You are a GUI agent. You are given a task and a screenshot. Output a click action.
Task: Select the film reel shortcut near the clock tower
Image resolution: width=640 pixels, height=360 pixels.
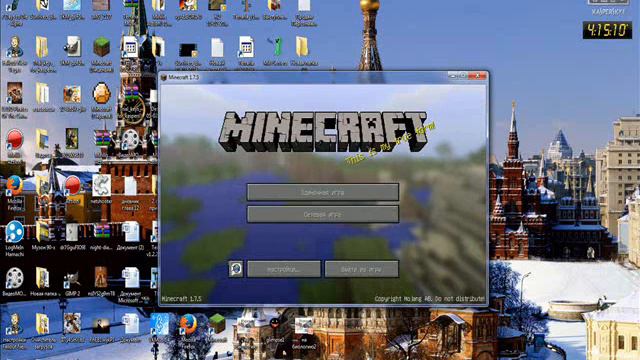130,140
